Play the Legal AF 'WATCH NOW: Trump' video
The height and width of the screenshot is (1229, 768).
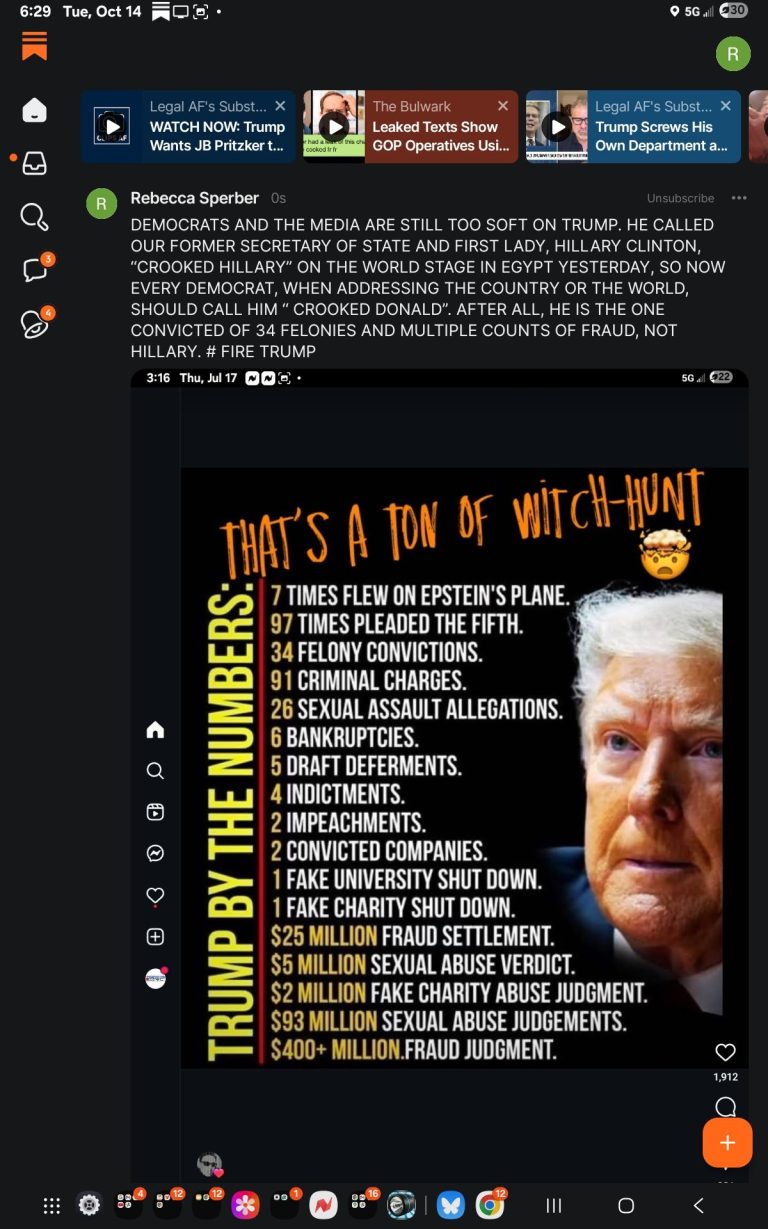(113, 126)
